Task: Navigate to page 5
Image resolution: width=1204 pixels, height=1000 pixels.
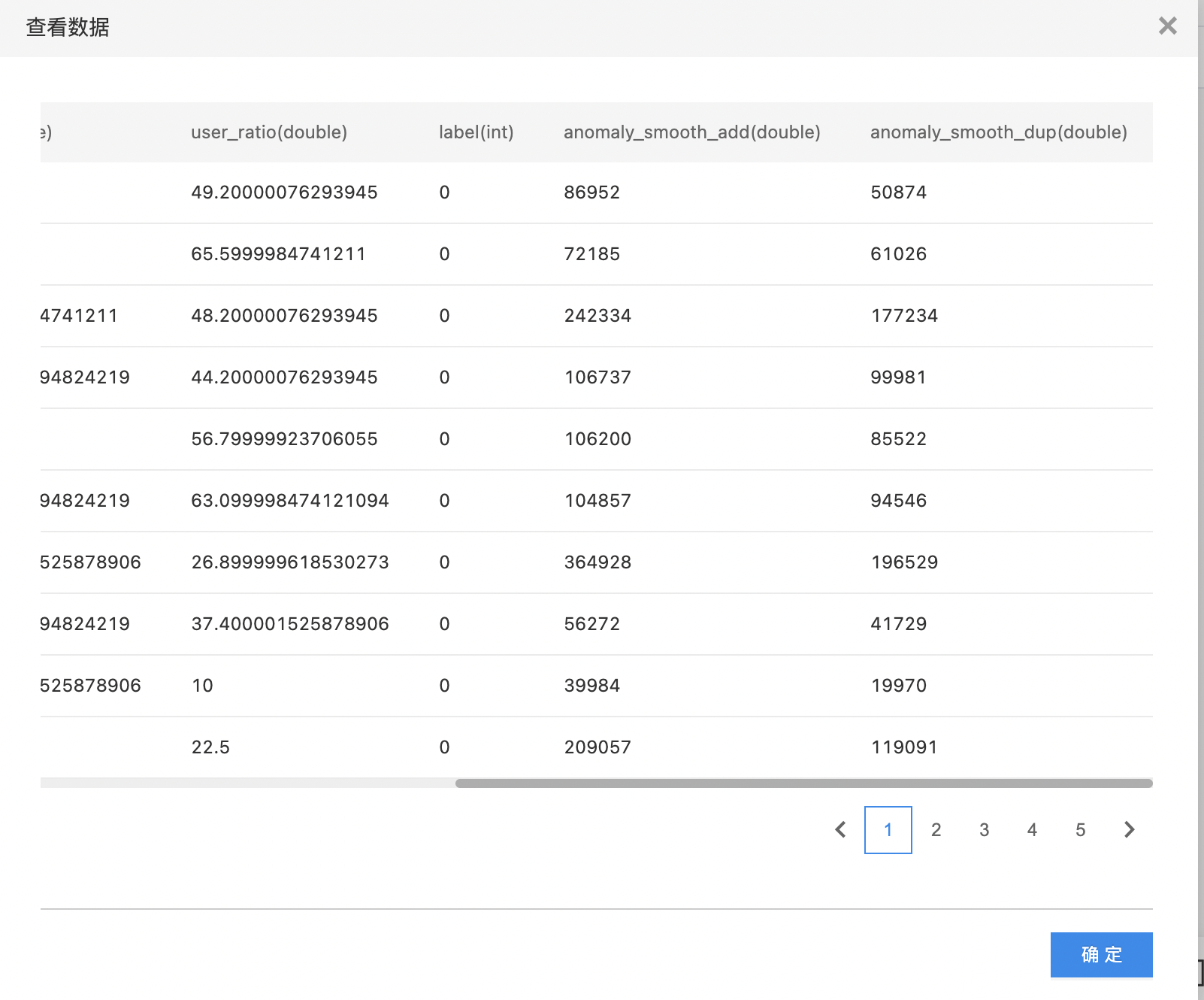Action: point(1080,829)
